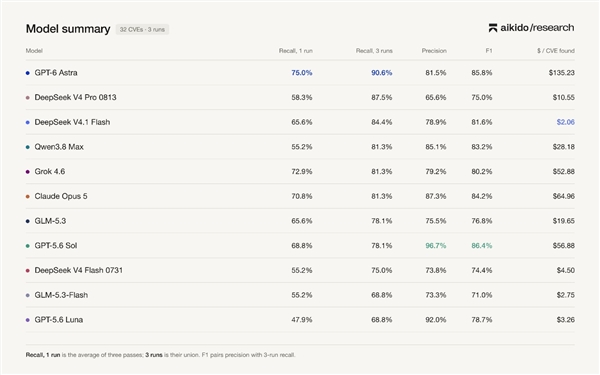Click the '$ / CVE found' column header
This screenshot has width=600, height=375.
pos(556,51)
